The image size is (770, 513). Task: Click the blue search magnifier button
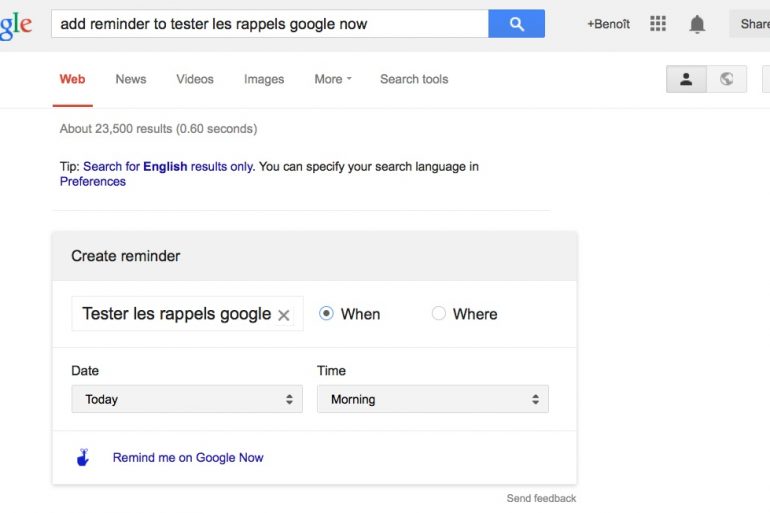(x=516, y=24)
